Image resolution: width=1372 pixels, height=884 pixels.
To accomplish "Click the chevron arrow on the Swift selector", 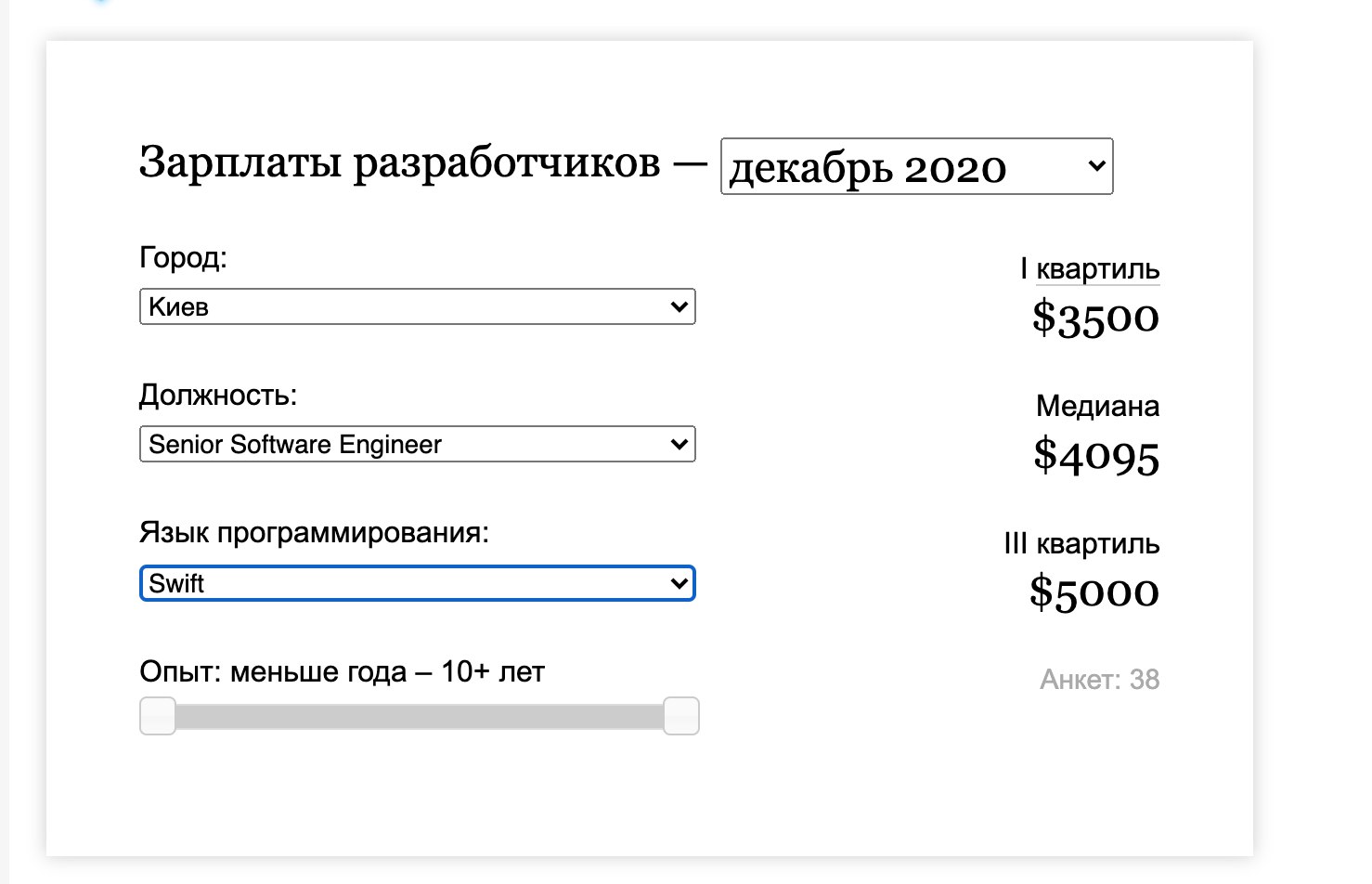I will (679, 584).
